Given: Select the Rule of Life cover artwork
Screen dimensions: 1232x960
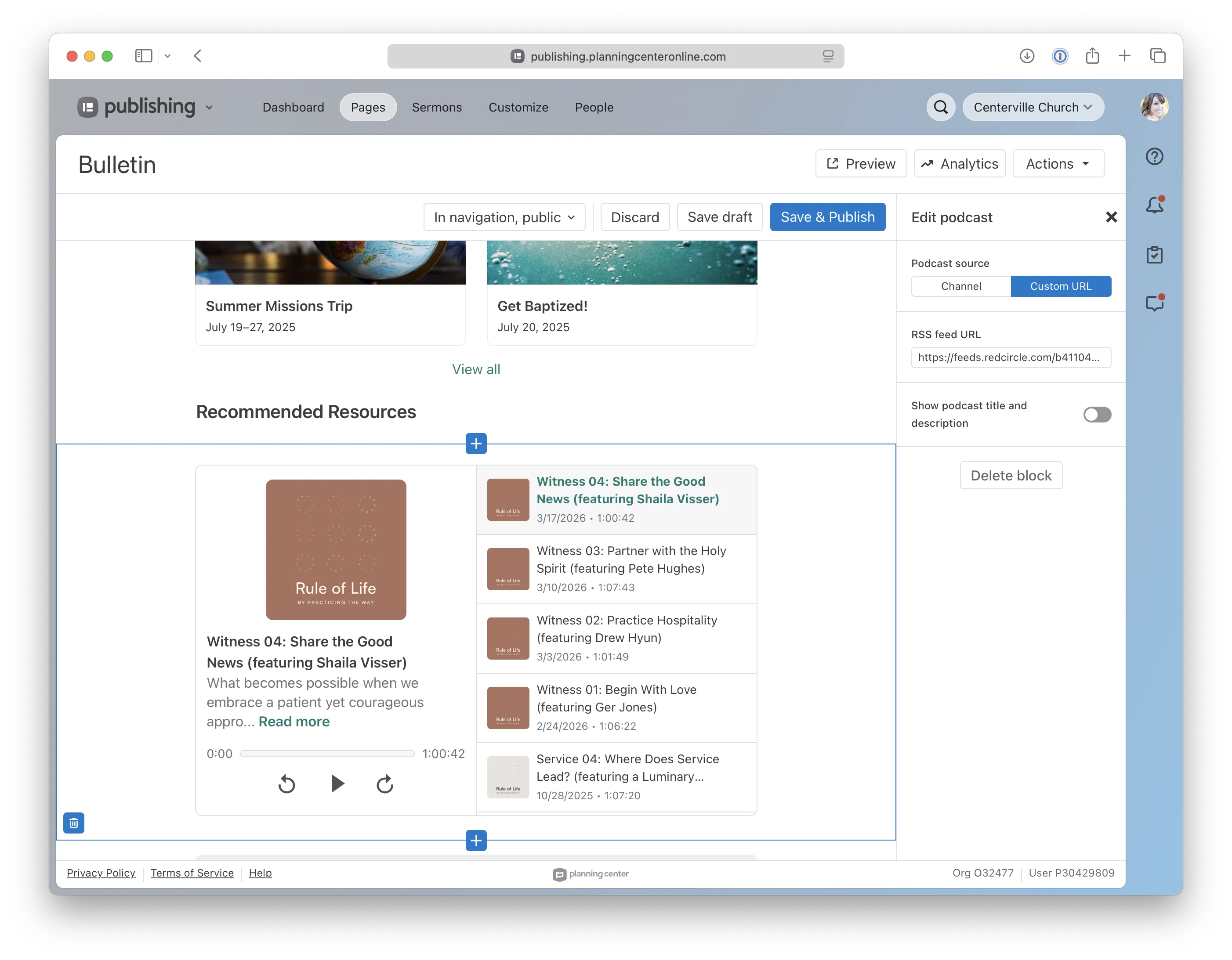Looking at the screenshot, I should point(336,550).
